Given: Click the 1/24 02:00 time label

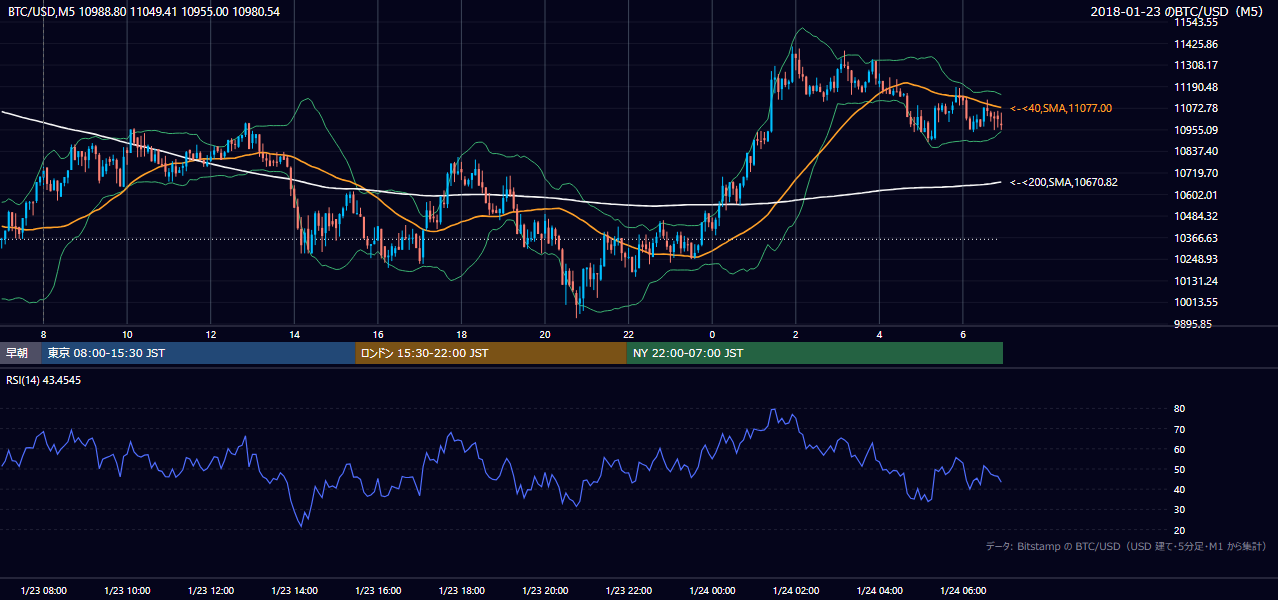Looking at the screenshot, I should pos(795,591).
